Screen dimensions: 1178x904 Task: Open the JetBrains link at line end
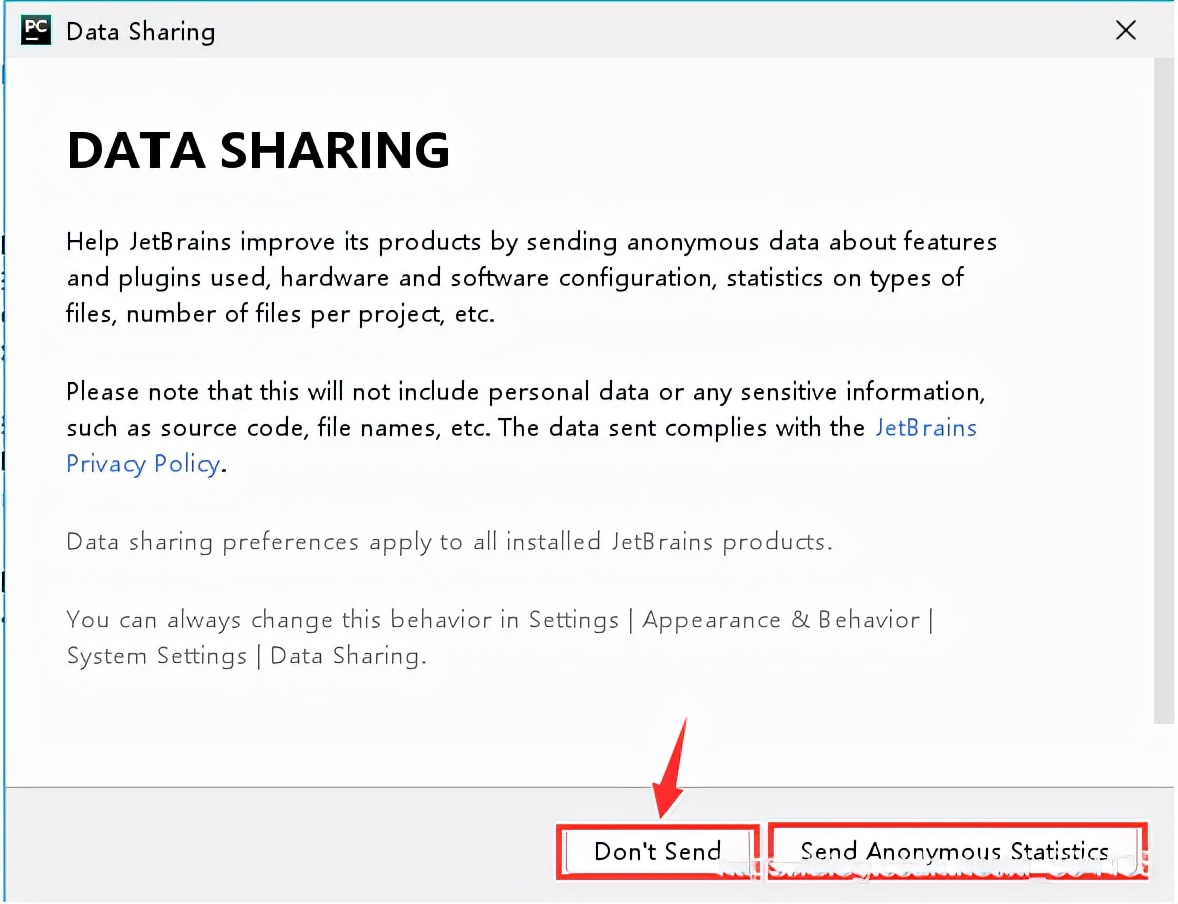click(x=926, y=428)
